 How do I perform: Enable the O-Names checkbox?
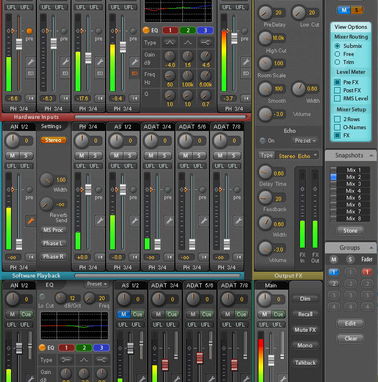click(337, 127)
